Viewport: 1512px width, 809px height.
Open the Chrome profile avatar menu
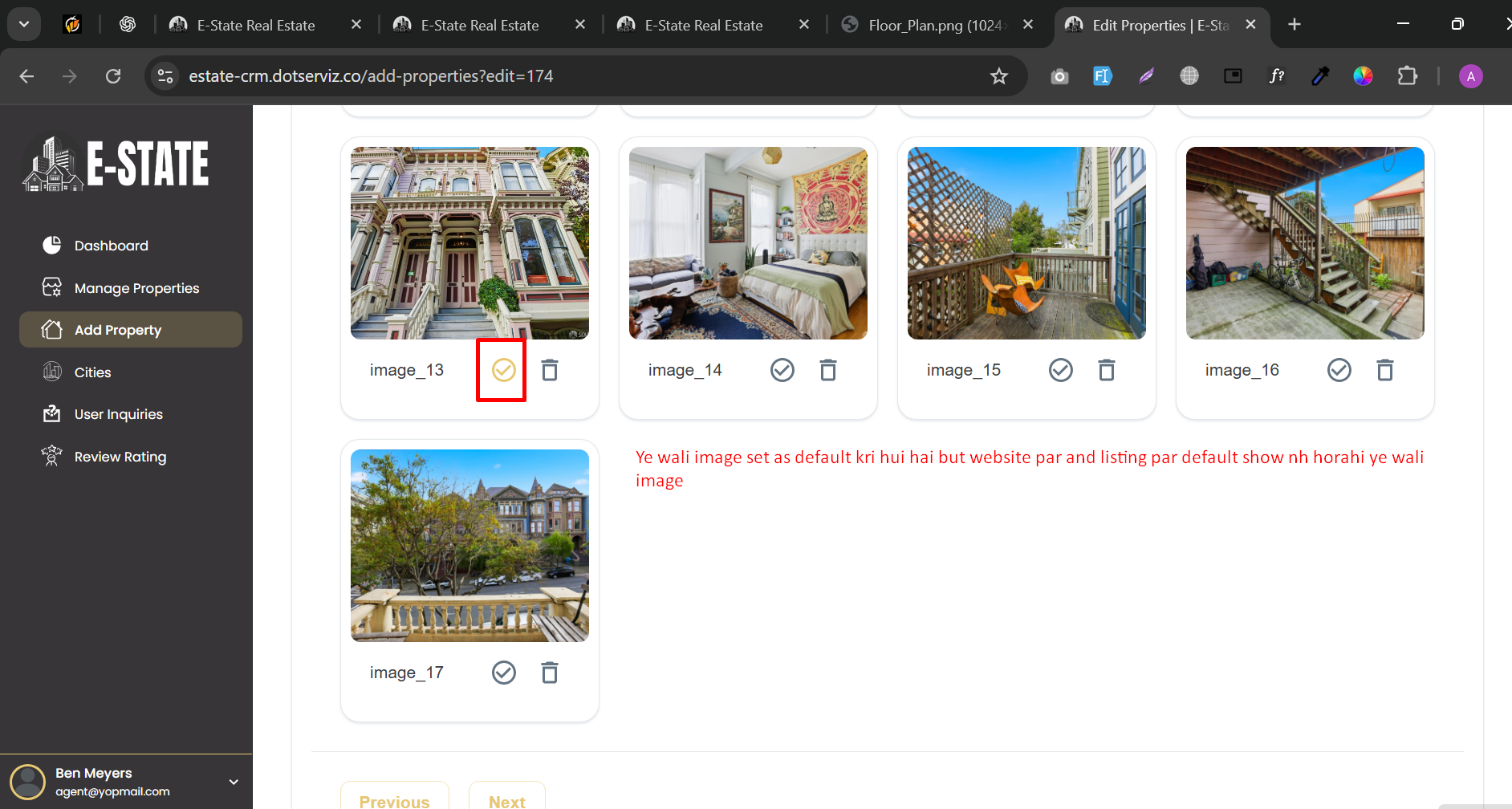tap(1470, 76)
